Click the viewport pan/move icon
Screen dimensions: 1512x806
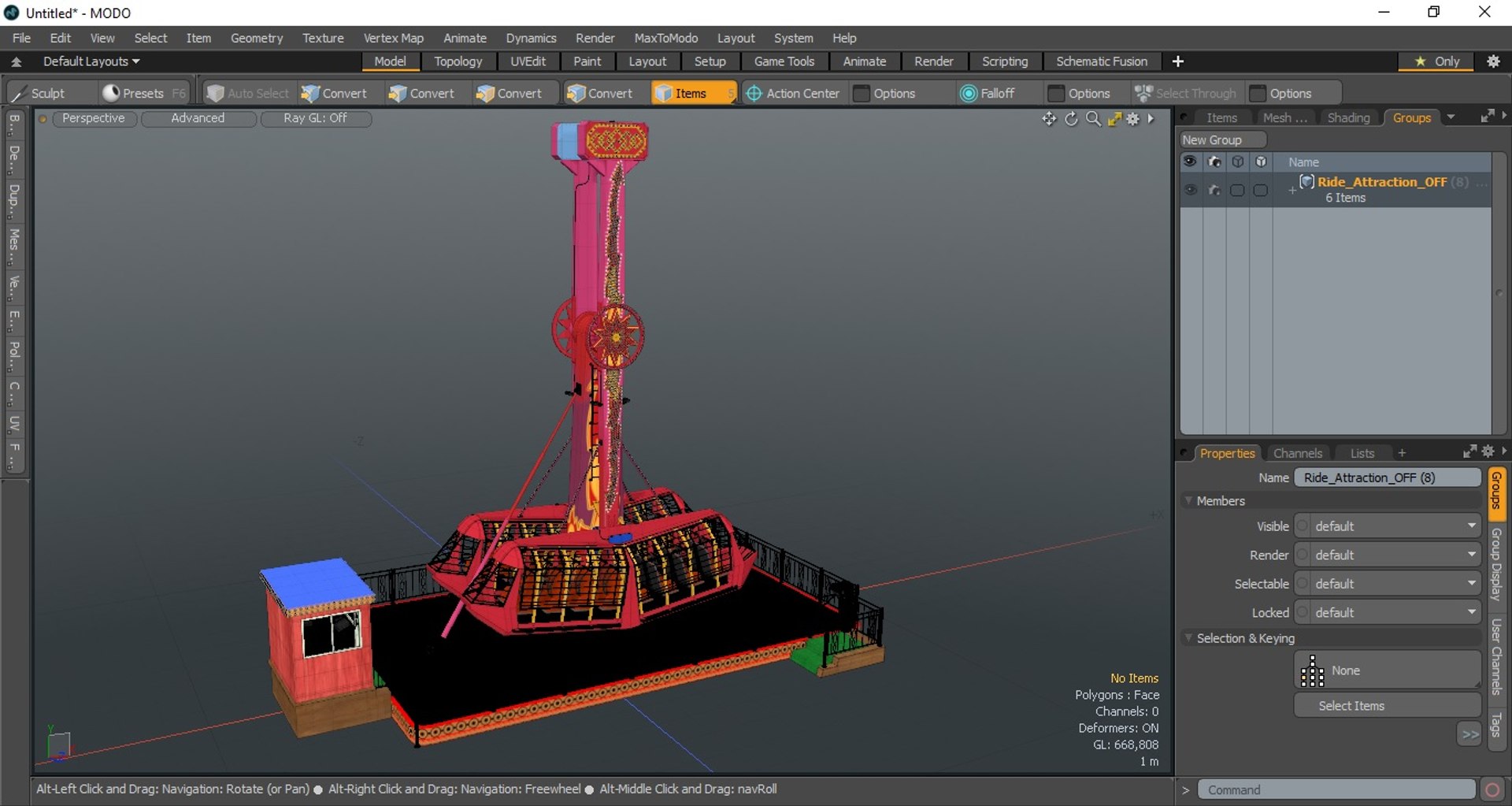1049,119
